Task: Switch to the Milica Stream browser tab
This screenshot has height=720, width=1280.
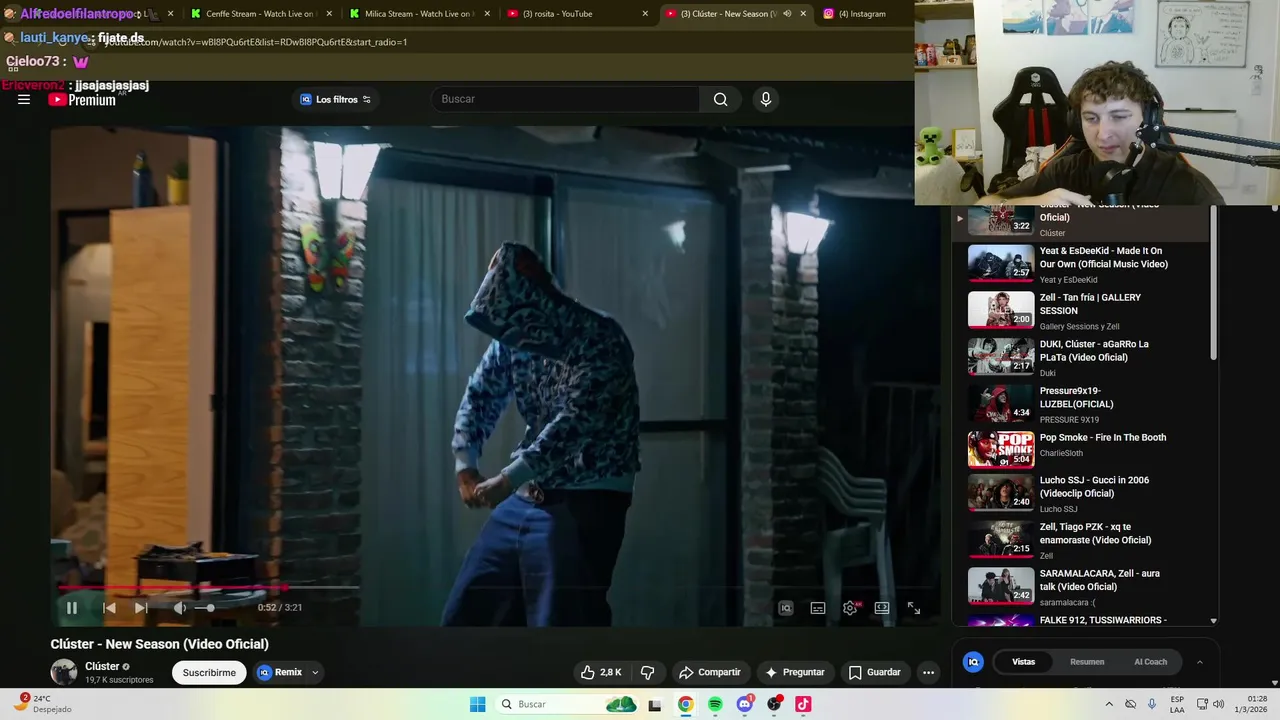Action: [x=418, y=14]
